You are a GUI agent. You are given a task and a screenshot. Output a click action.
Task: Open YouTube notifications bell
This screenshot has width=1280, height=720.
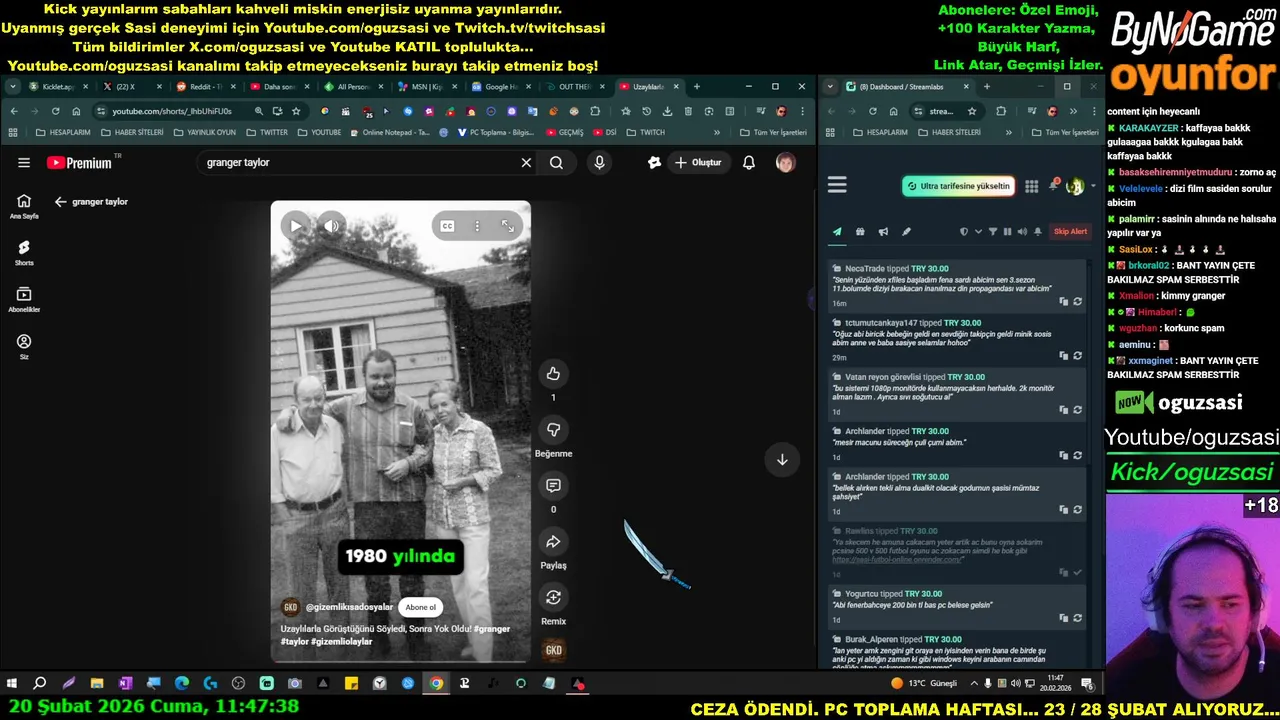748,162
